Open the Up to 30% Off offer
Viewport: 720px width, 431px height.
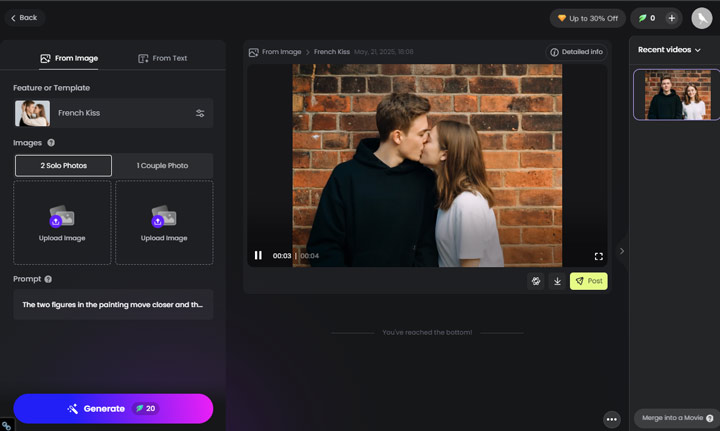587,18
